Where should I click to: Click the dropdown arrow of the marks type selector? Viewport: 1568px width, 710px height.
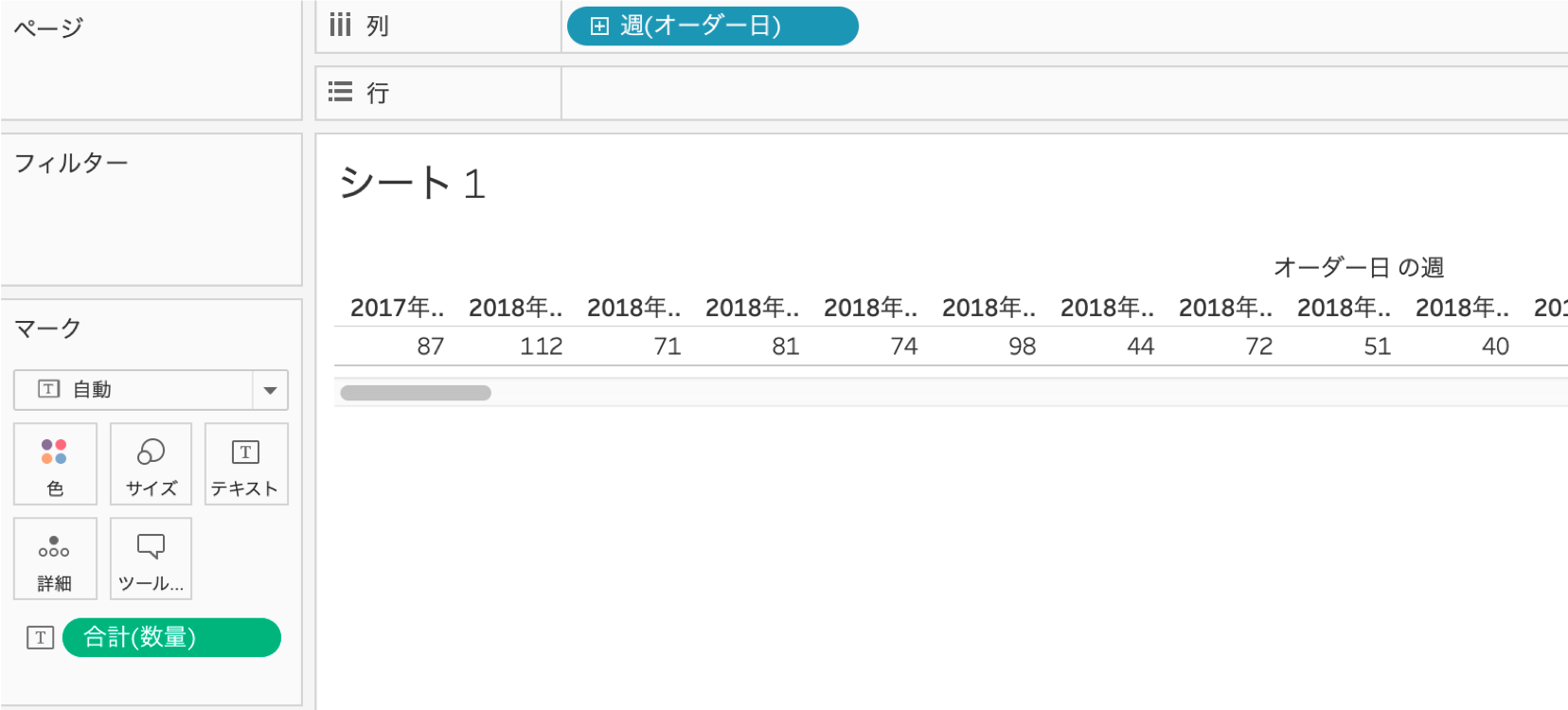tap(270, 390)
